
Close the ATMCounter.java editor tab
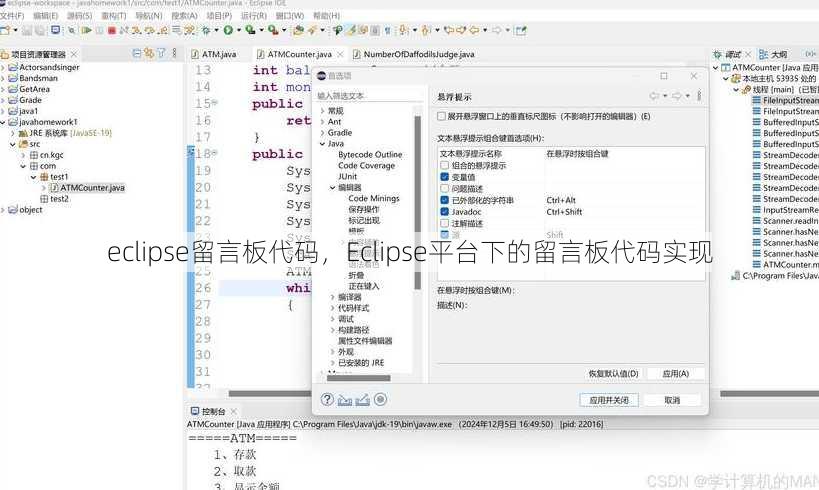340,54
